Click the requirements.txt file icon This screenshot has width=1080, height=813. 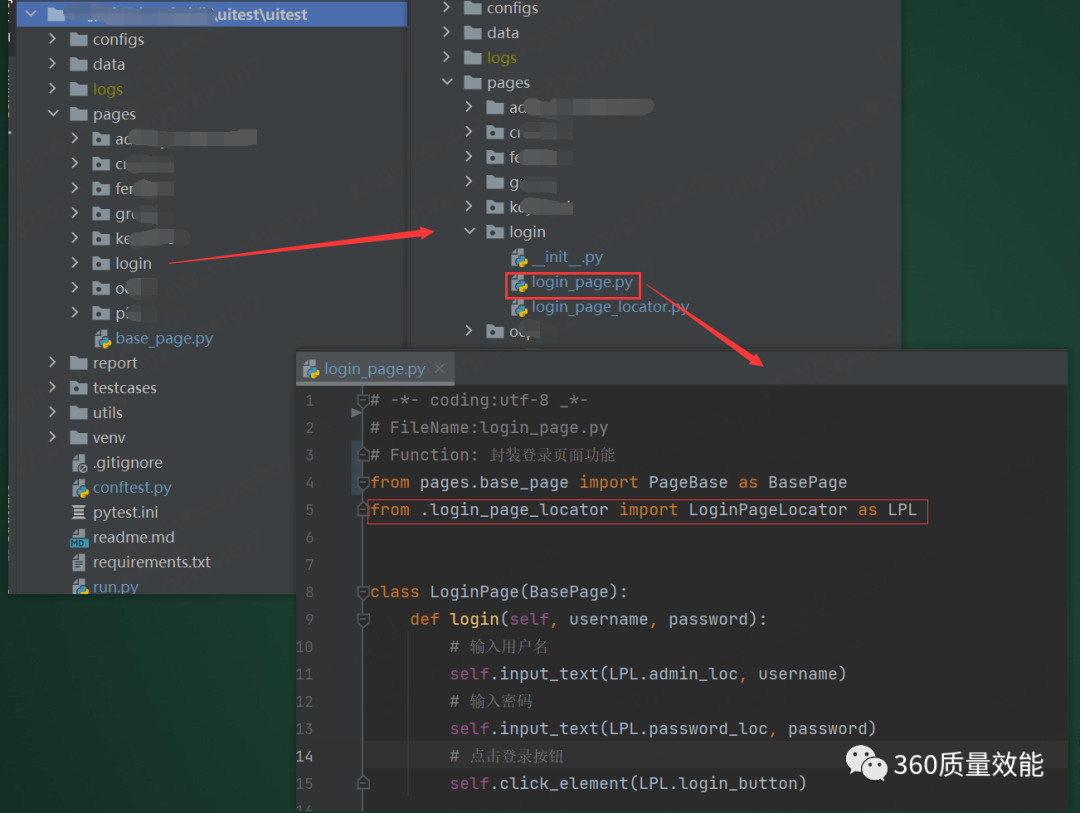(79, 562)
